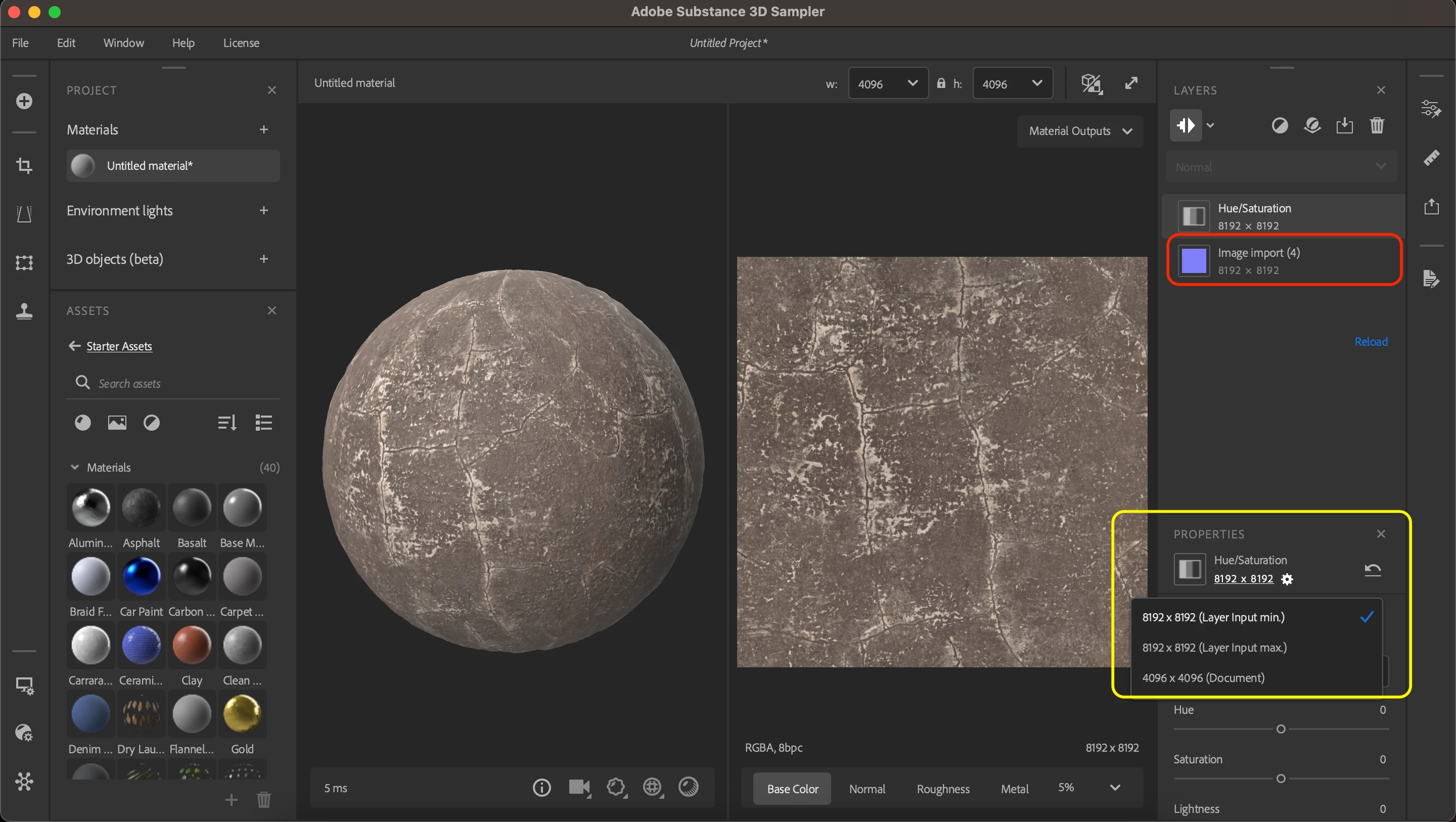Click the Hue slider handle
The image size is (1456, 822).
click(x=1281, y=728)
